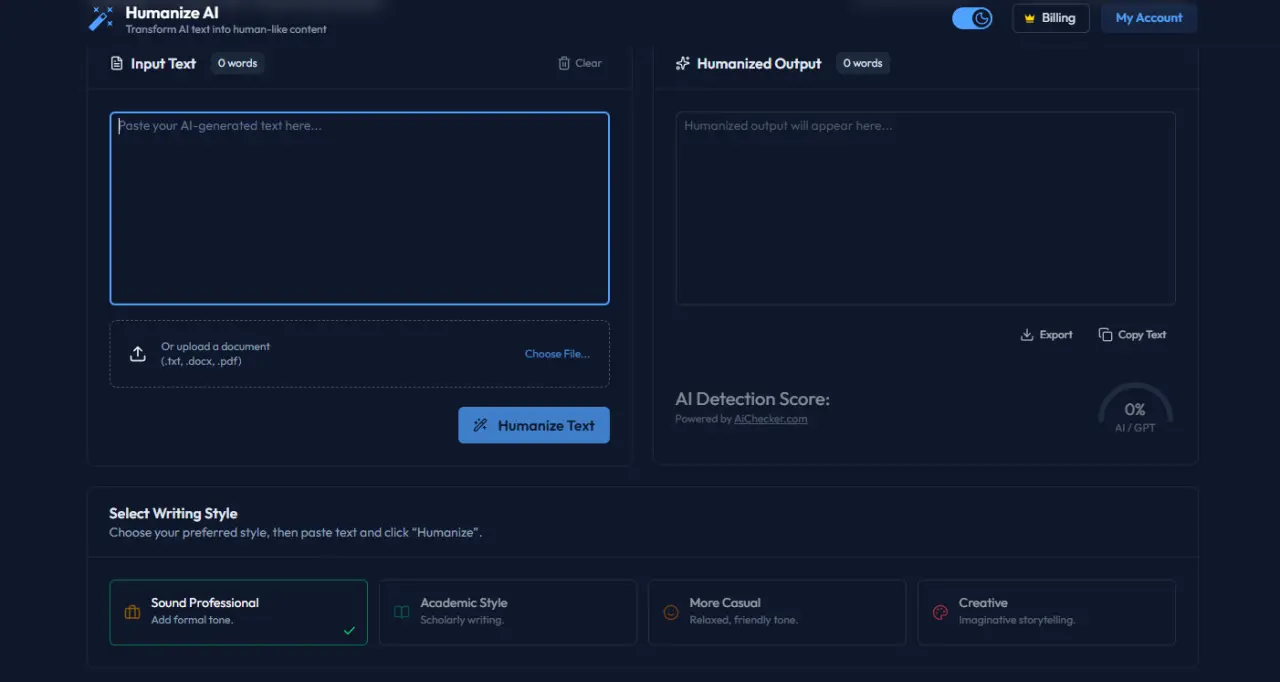Export the humanized output

coord(1046,335)
